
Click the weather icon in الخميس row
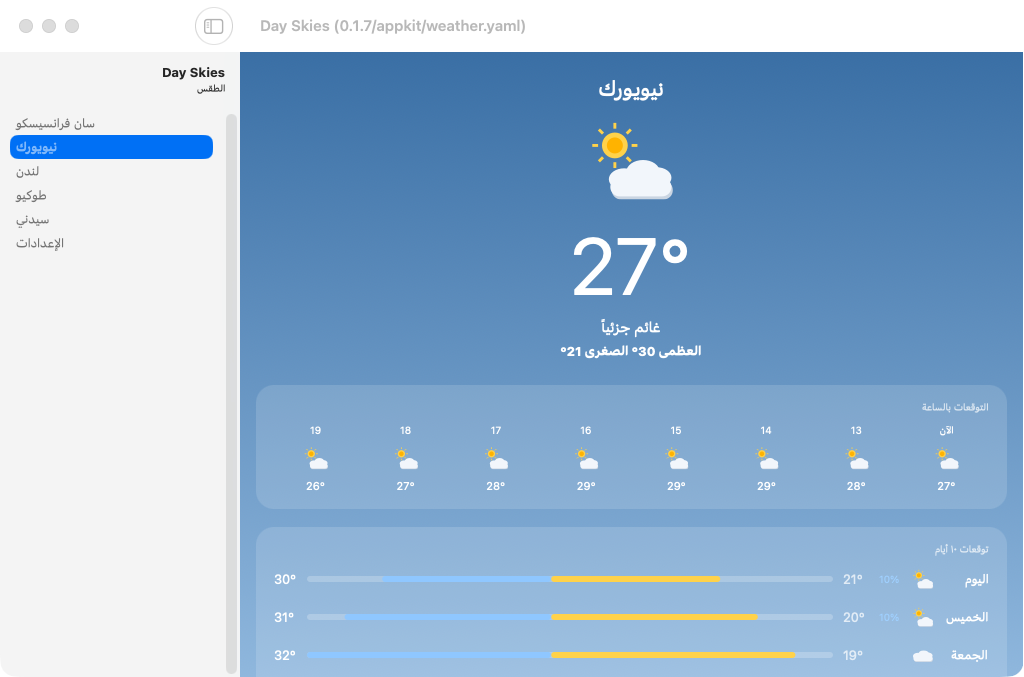(x=923, y=618)
